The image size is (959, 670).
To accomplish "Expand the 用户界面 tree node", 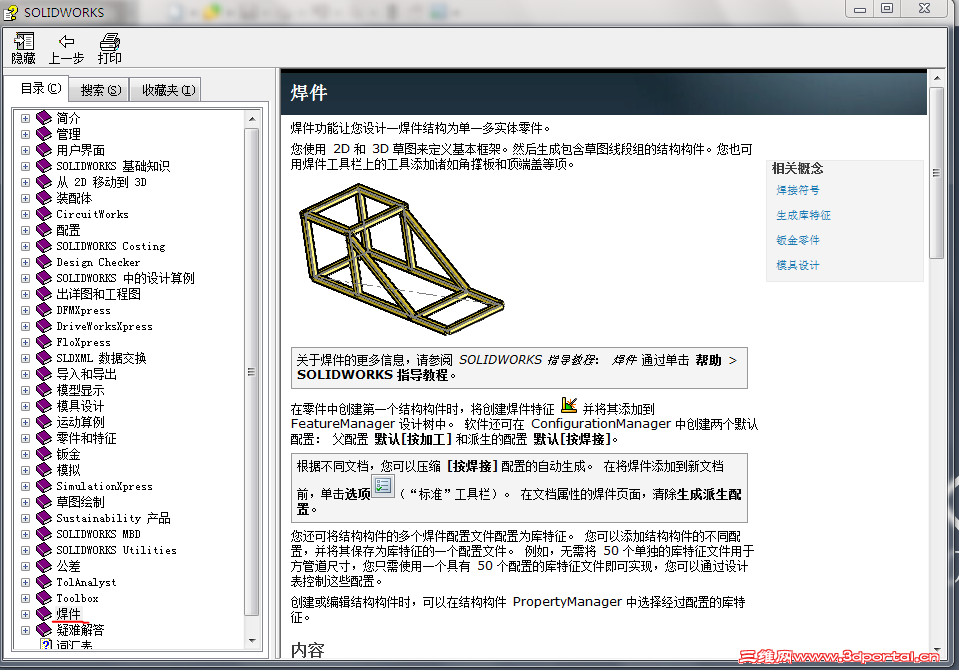I will click(x=25, y=150).
